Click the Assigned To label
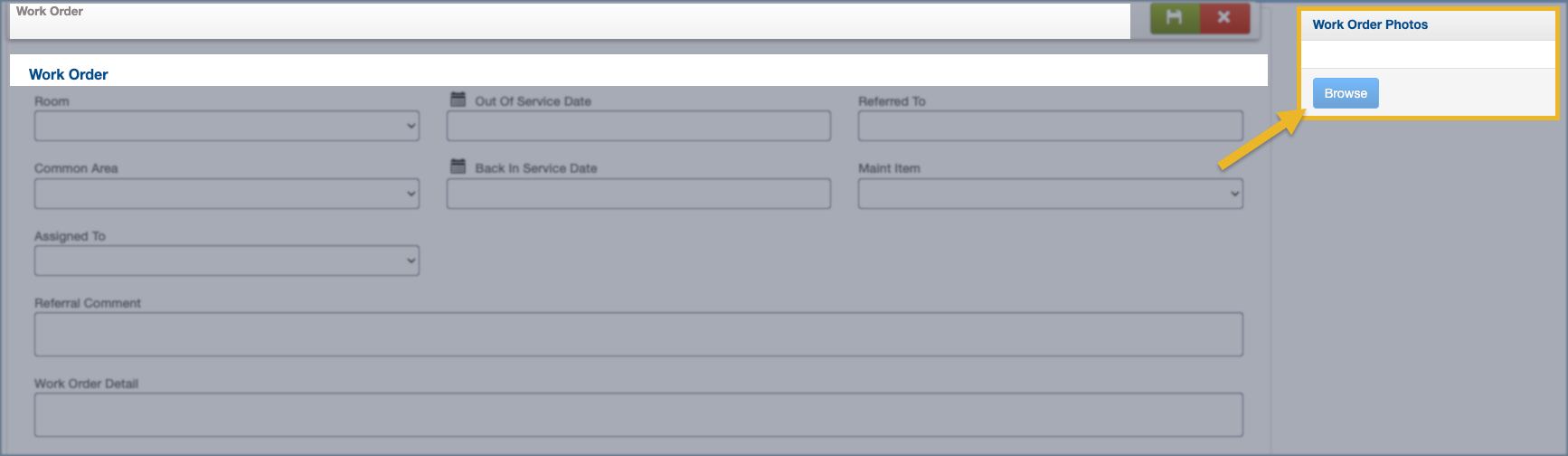The height and width of the screenshot is (456, 1568). 70,236
